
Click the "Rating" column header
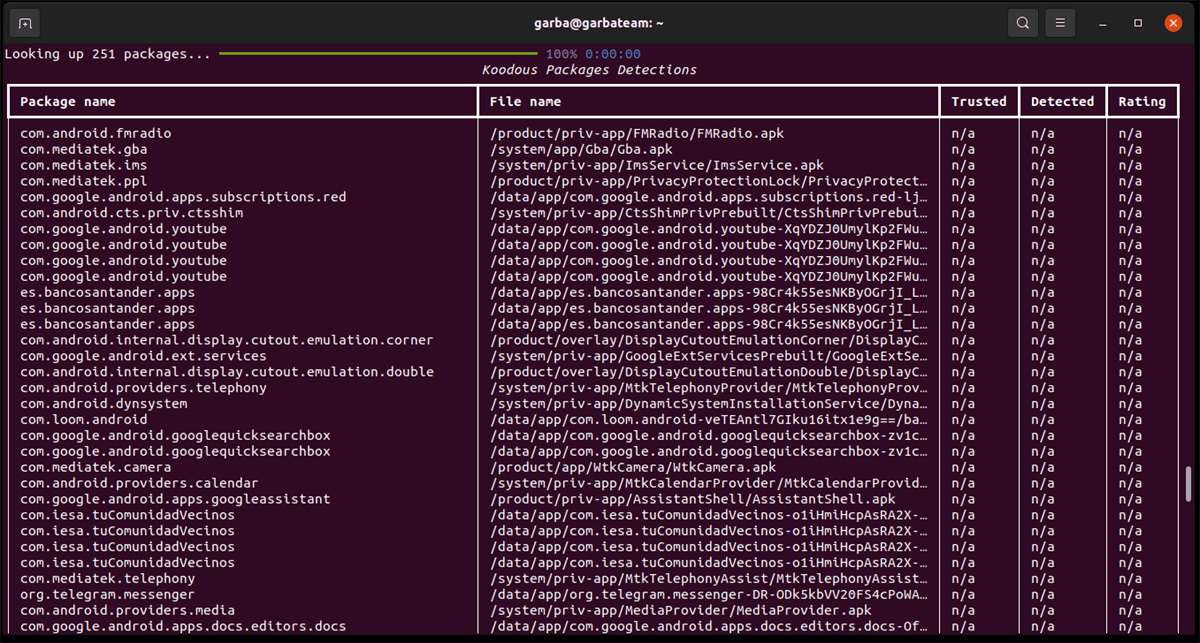[1142, 101]
